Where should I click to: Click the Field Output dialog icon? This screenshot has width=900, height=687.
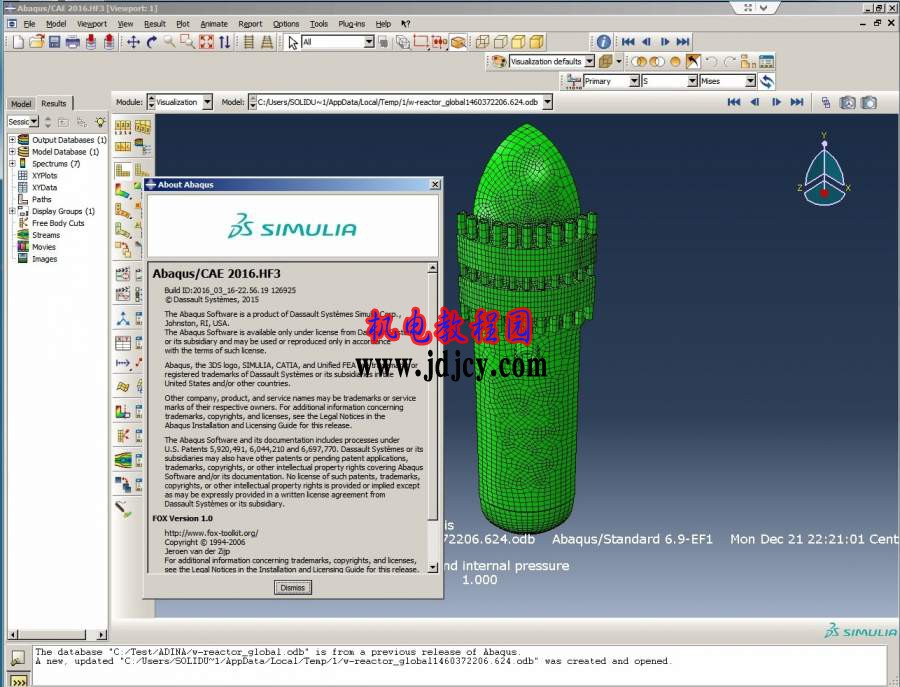coord(573,81)
